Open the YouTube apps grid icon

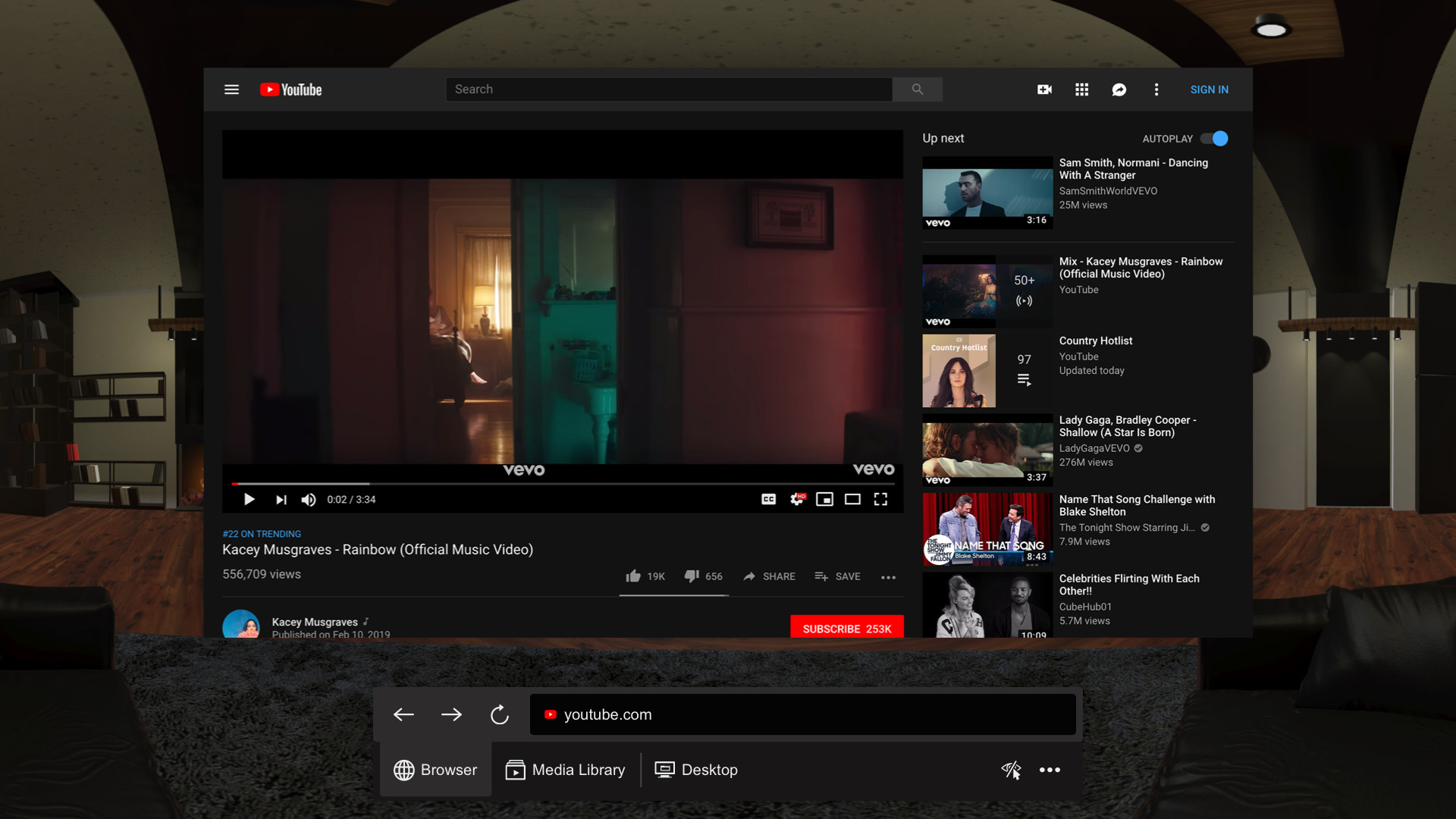click(1082, 89)
